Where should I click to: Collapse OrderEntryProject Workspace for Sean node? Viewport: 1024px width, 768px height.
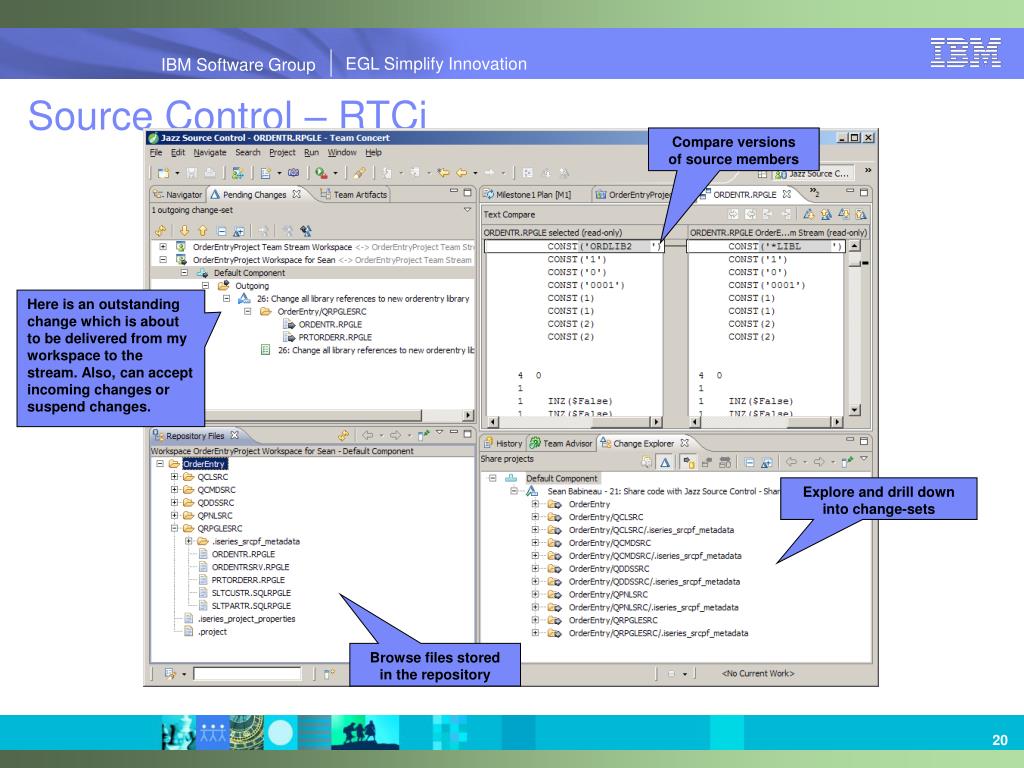point(163,260)
